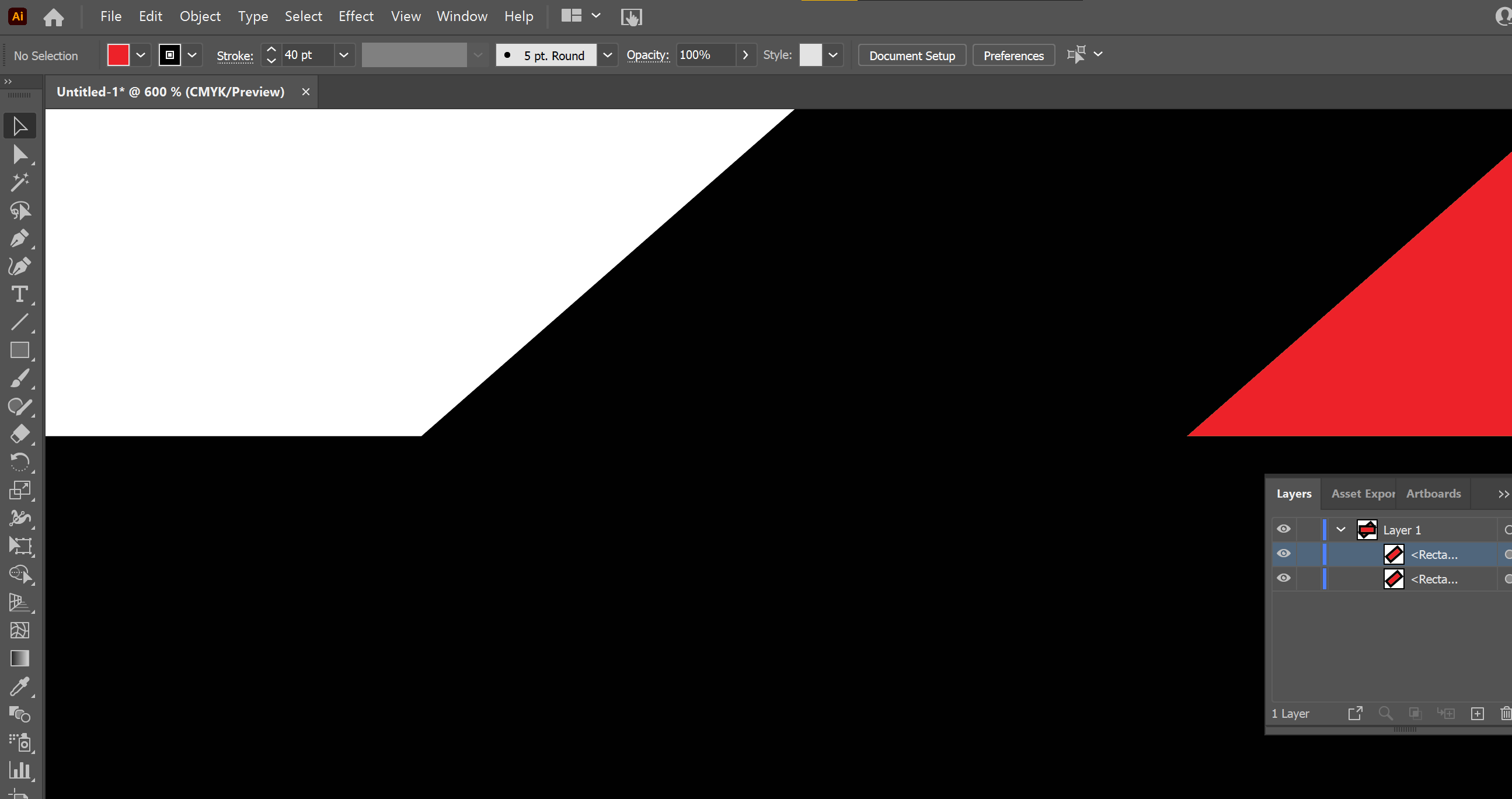Screen dimensions: 1512x799
Task: Go to the Home screen icon
Action: [x=53, y=17]
